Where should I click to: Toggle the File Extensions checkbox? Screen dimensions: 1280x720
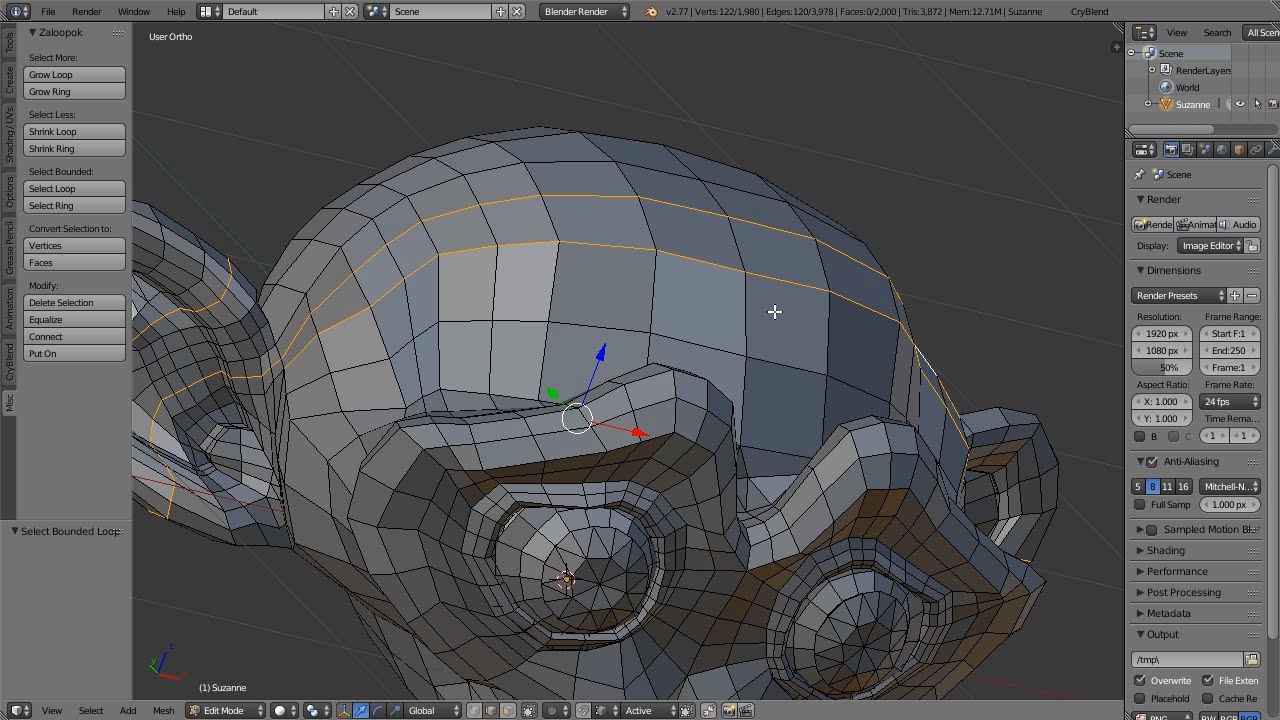[x=1208, y=681]
